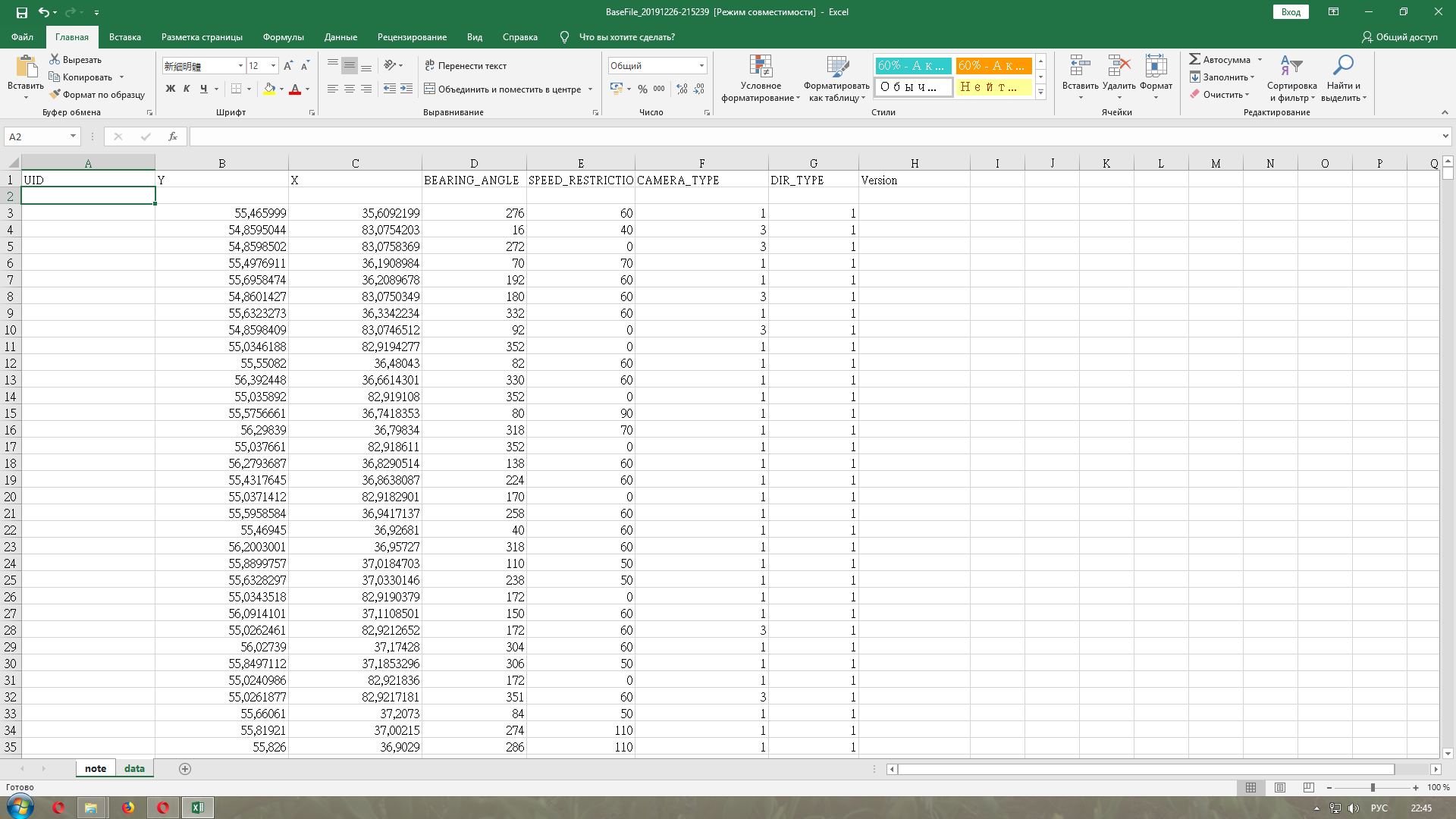Viewport: 1456px width, 819px height.
Task: Click the Conditional Formatting icon
Action: coord(760,67)
